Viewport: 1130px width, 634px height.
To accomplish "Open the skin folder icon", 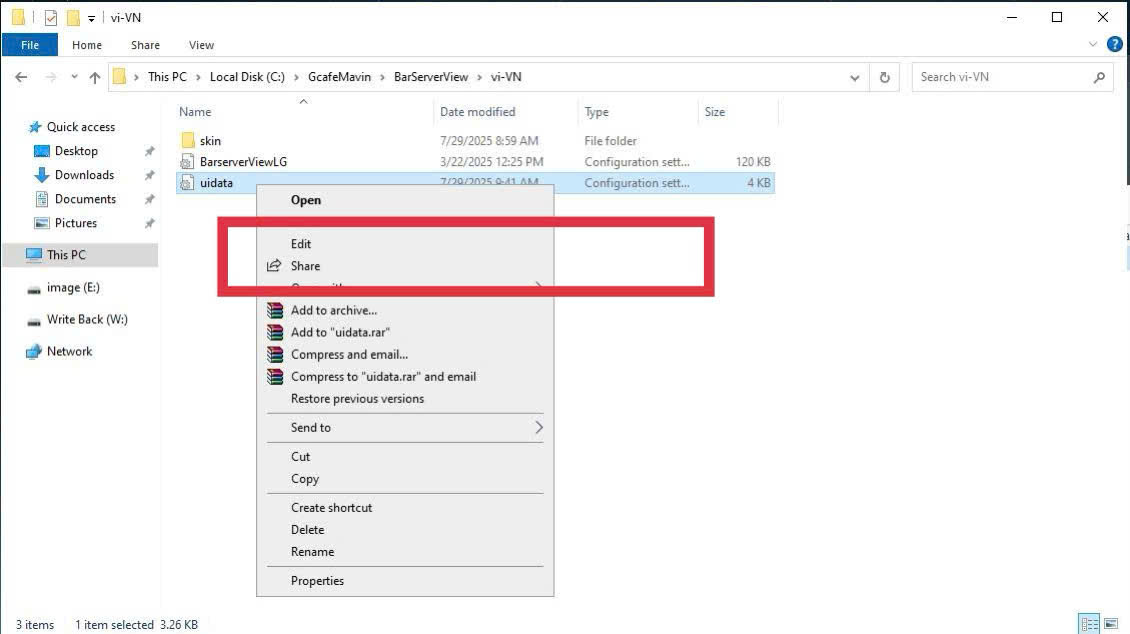I will [x=187, y=141].
